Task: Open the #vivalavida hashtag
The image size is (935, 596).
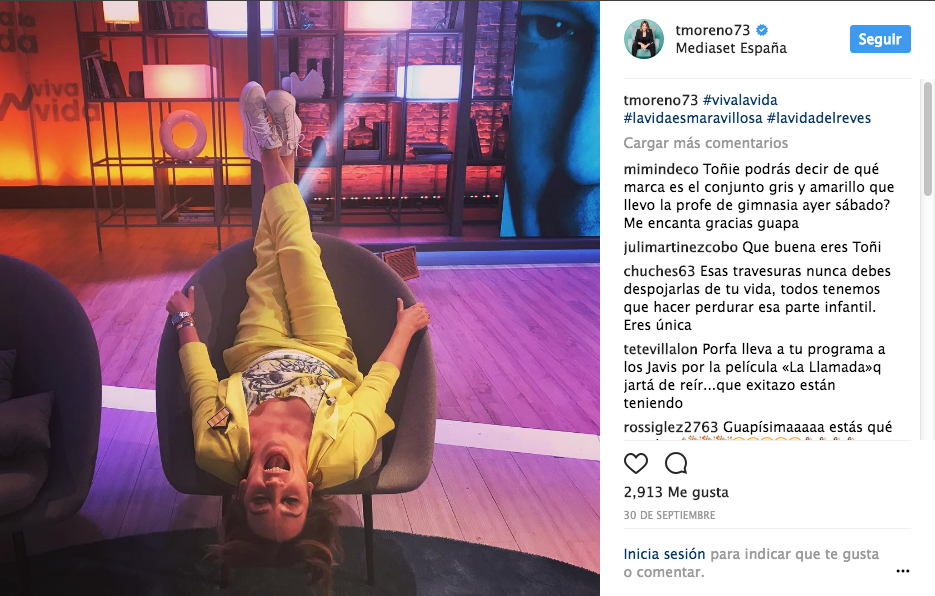Action: tap(740, 100)
